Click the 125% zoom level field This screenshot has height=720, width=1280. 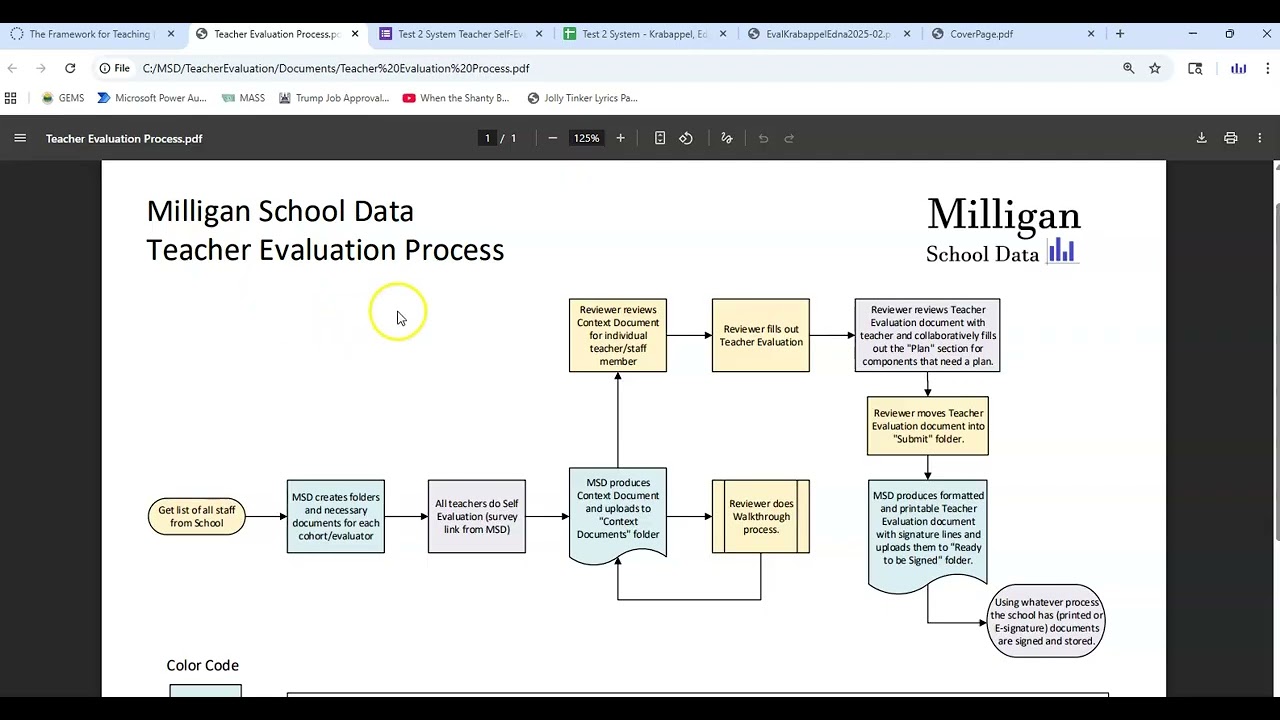point(586,138)
